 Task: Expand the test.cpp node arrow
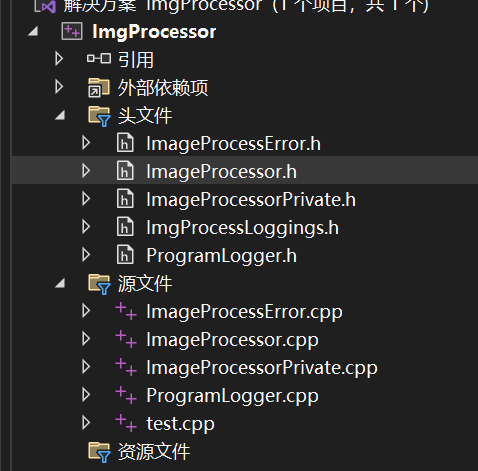pyautogui.click(x=86, y=423)
